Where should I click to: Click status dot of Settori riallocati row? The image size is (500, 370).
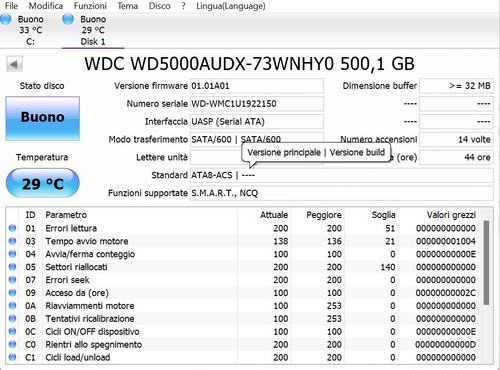click(12, 267)
